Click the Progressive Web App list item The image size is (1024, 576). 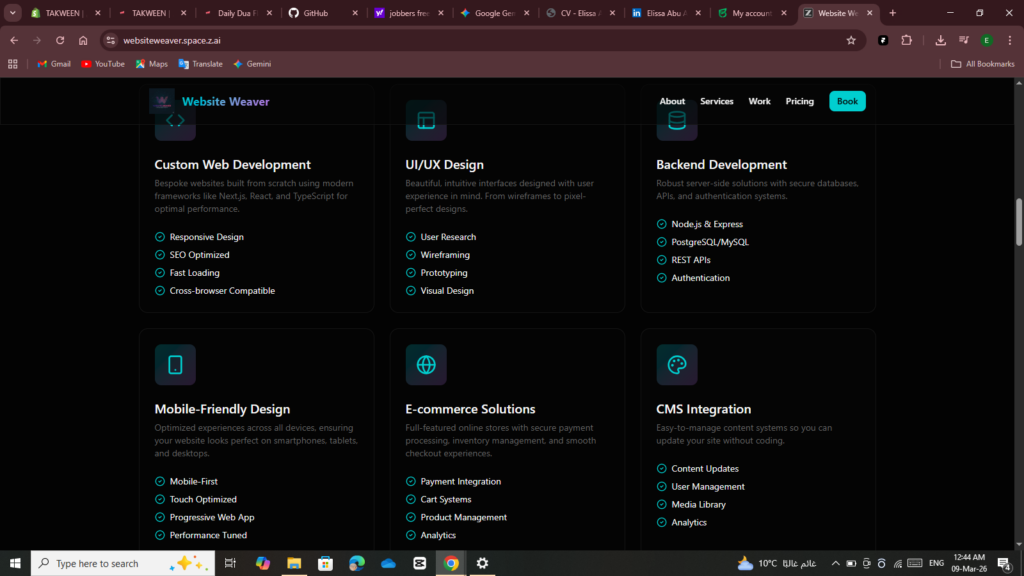tap(212, 517)
